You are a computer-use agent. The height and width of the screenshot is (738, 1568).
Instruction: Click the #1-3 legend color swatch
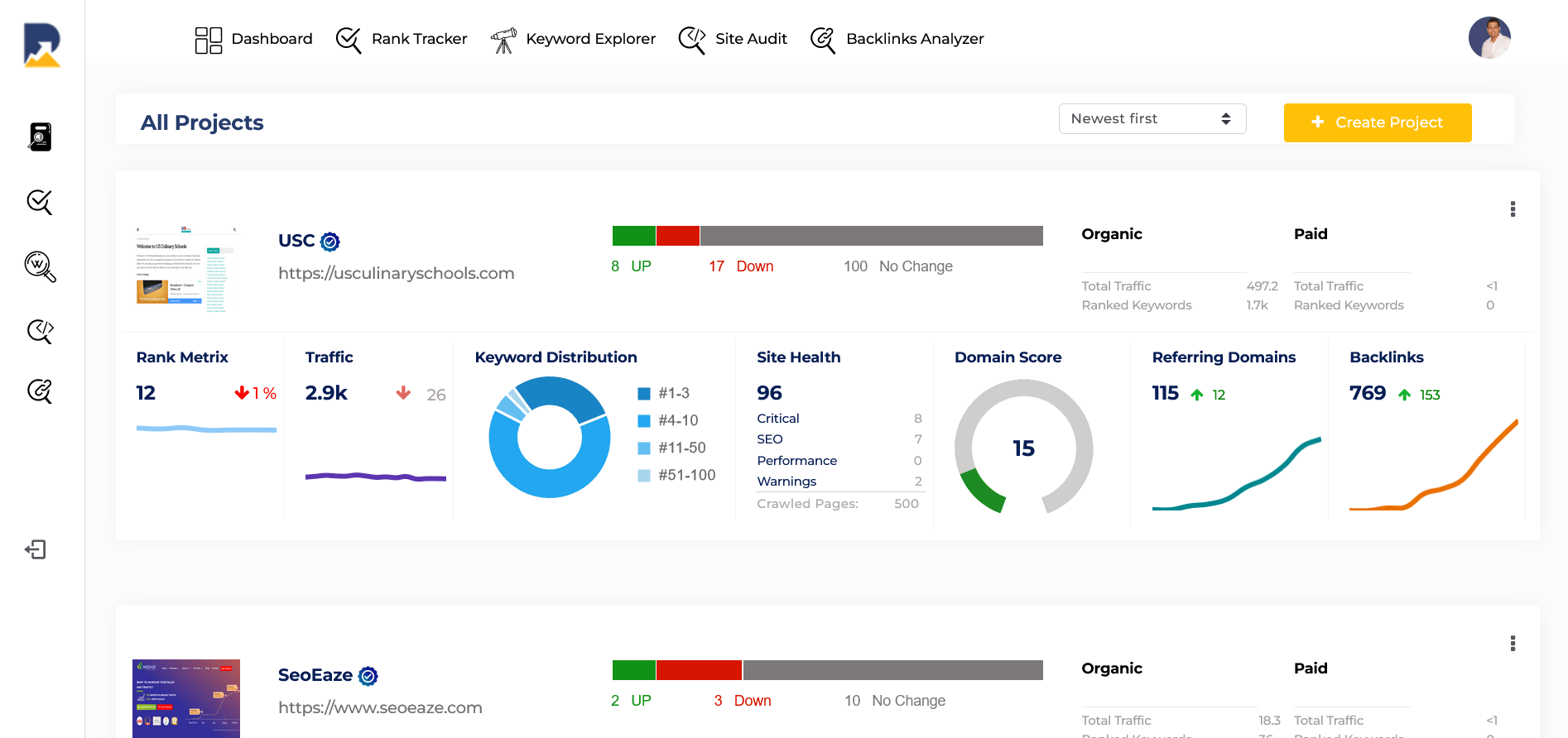coord(644,394)
